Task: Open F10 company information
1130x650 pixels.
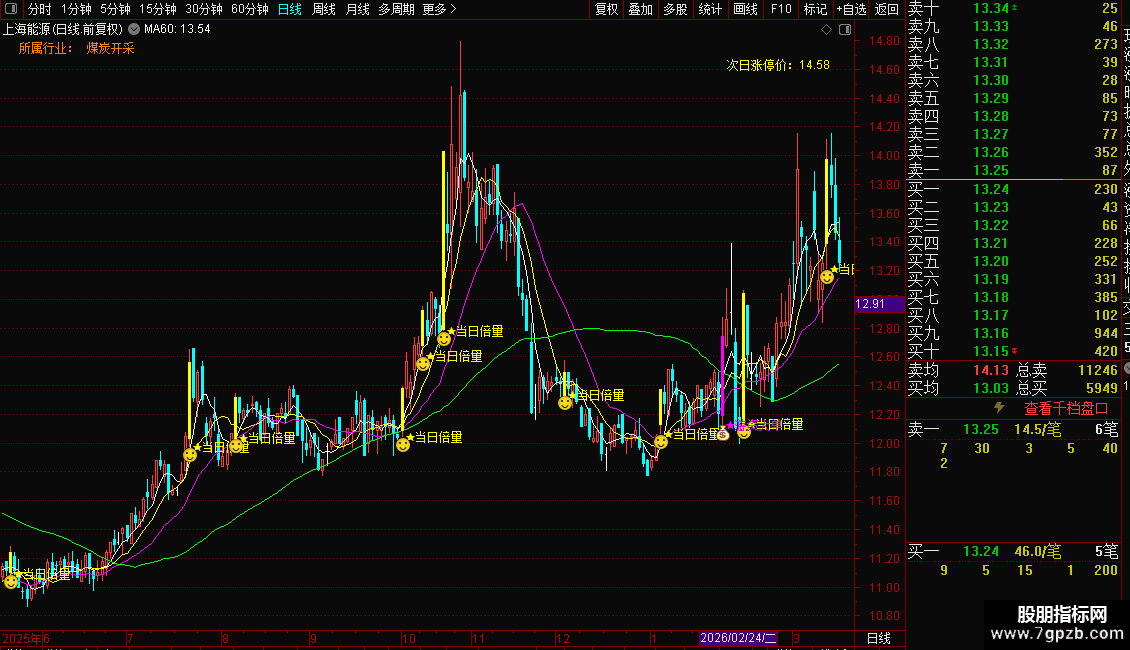Action: [781, 9]
